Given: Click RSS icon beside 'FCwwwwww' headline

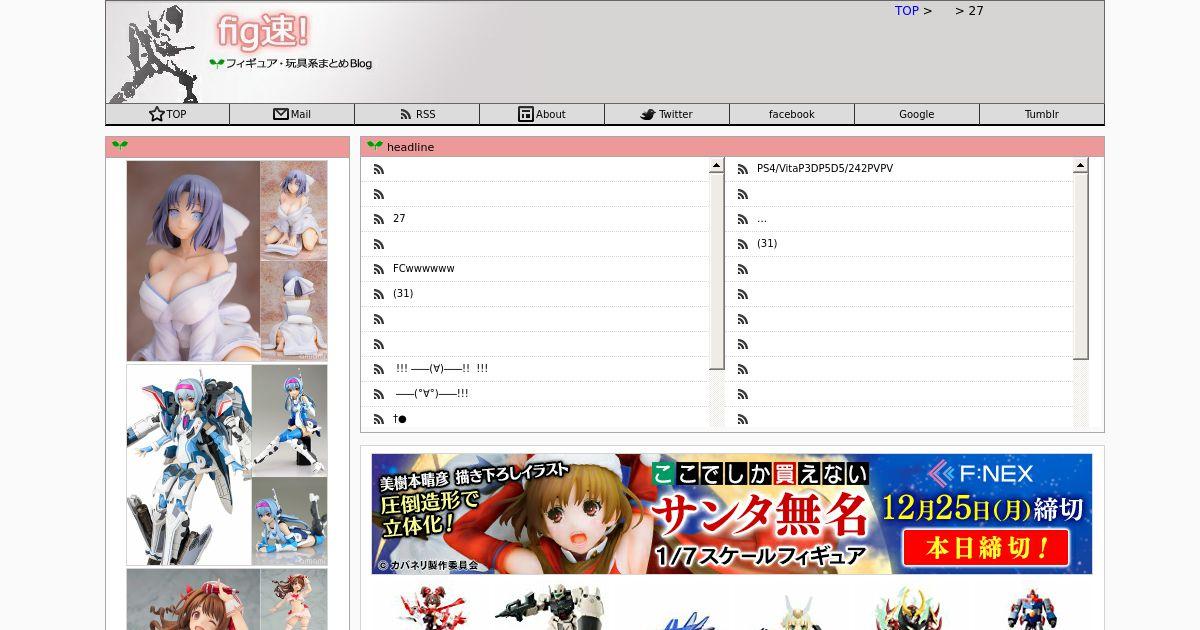Looking at the screenshot, I should 379,269.
